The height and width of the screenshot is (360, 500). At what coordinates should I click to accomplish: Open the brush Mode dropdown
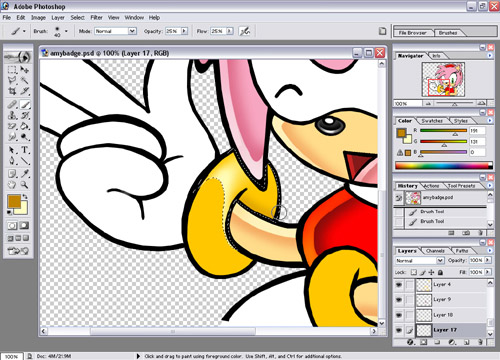tap(116, 31)
